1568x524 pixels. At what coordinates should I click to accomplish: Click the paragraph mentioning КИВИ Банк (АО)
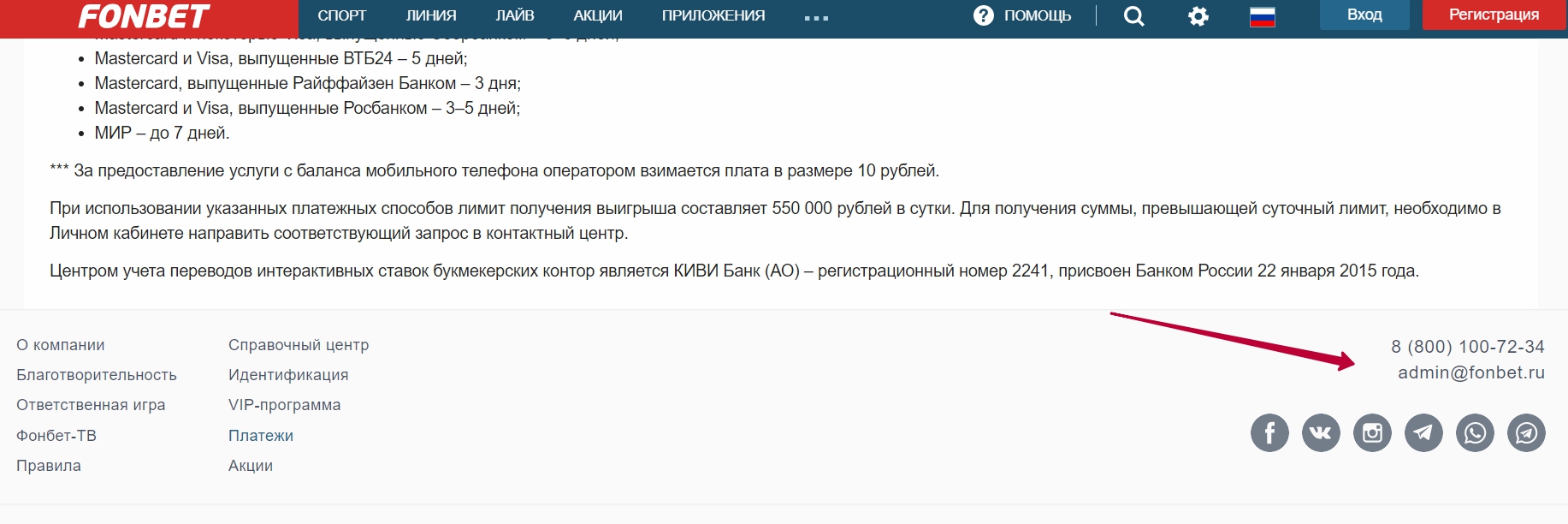coord(734,271)
